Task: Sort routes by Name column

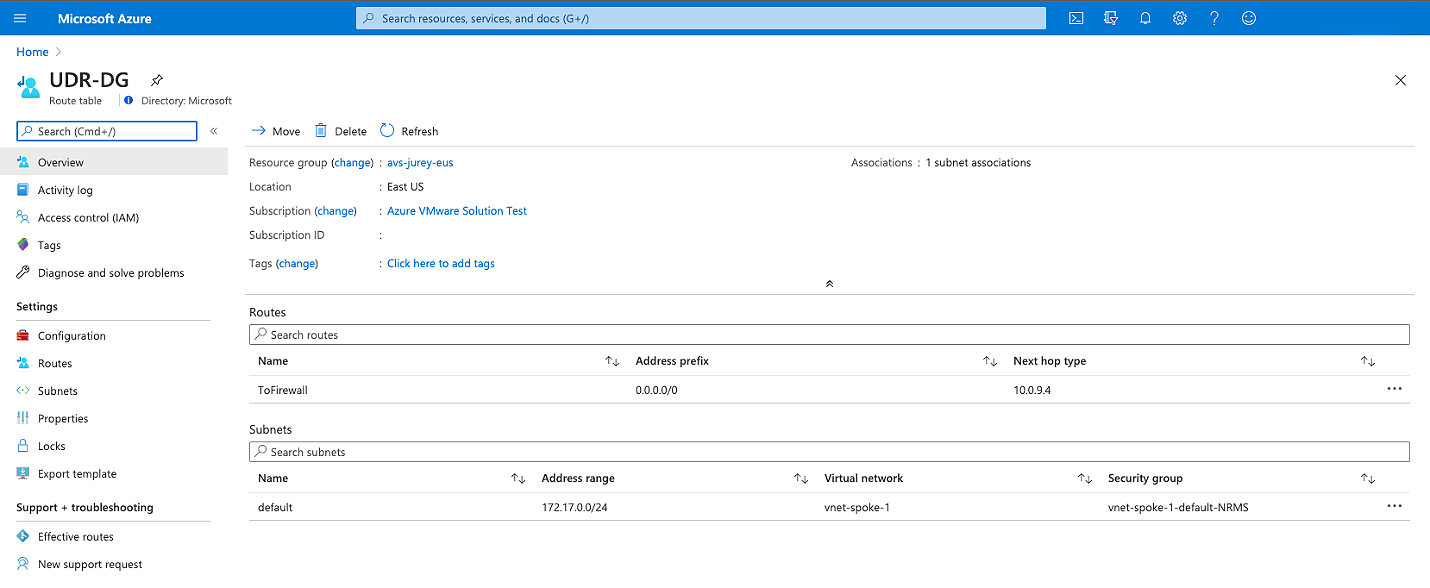Action: (612, 361)
